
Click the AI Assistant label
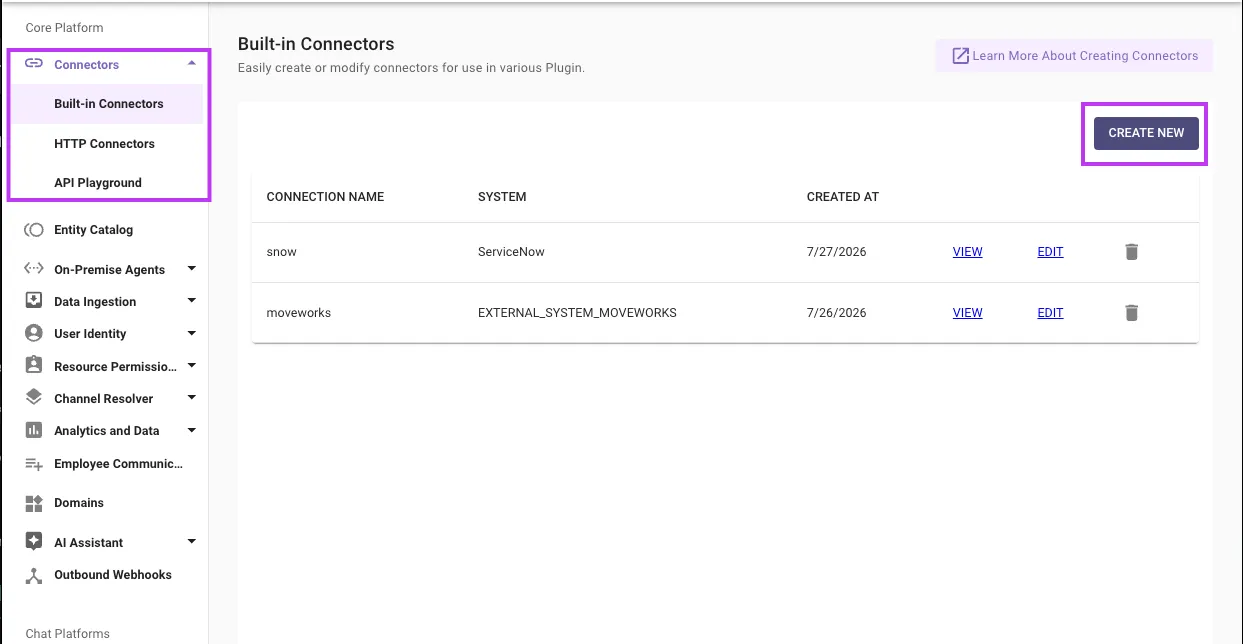click(88, 543)
